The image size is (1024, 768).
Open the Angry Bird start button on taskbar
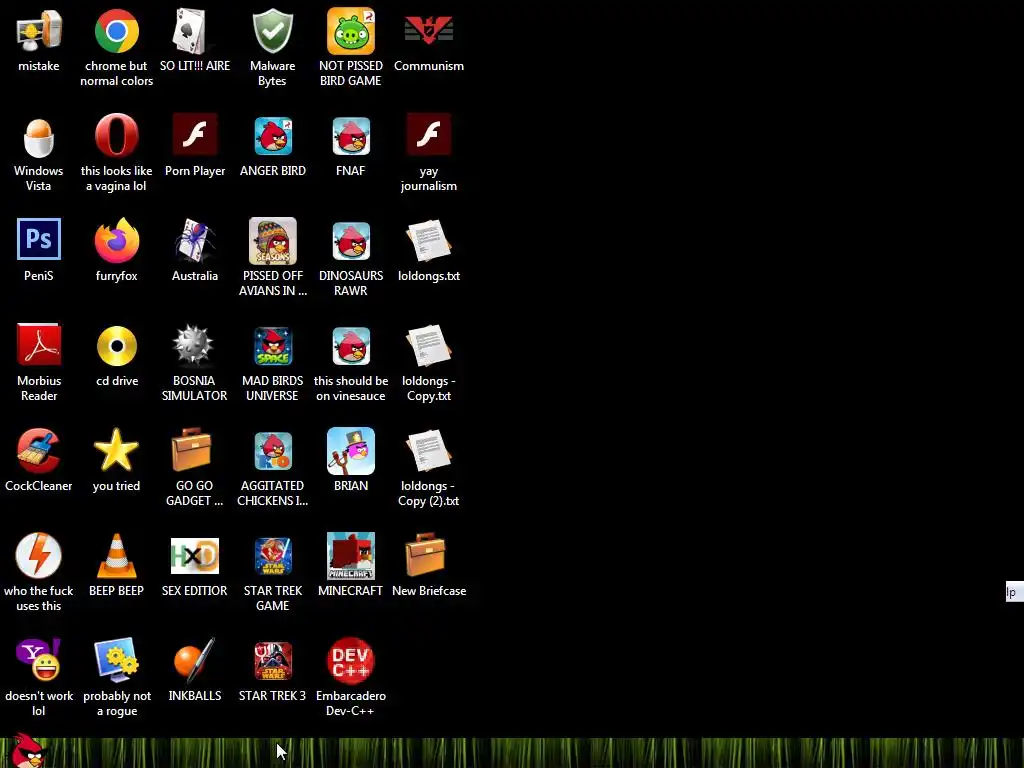coord(29,750)
